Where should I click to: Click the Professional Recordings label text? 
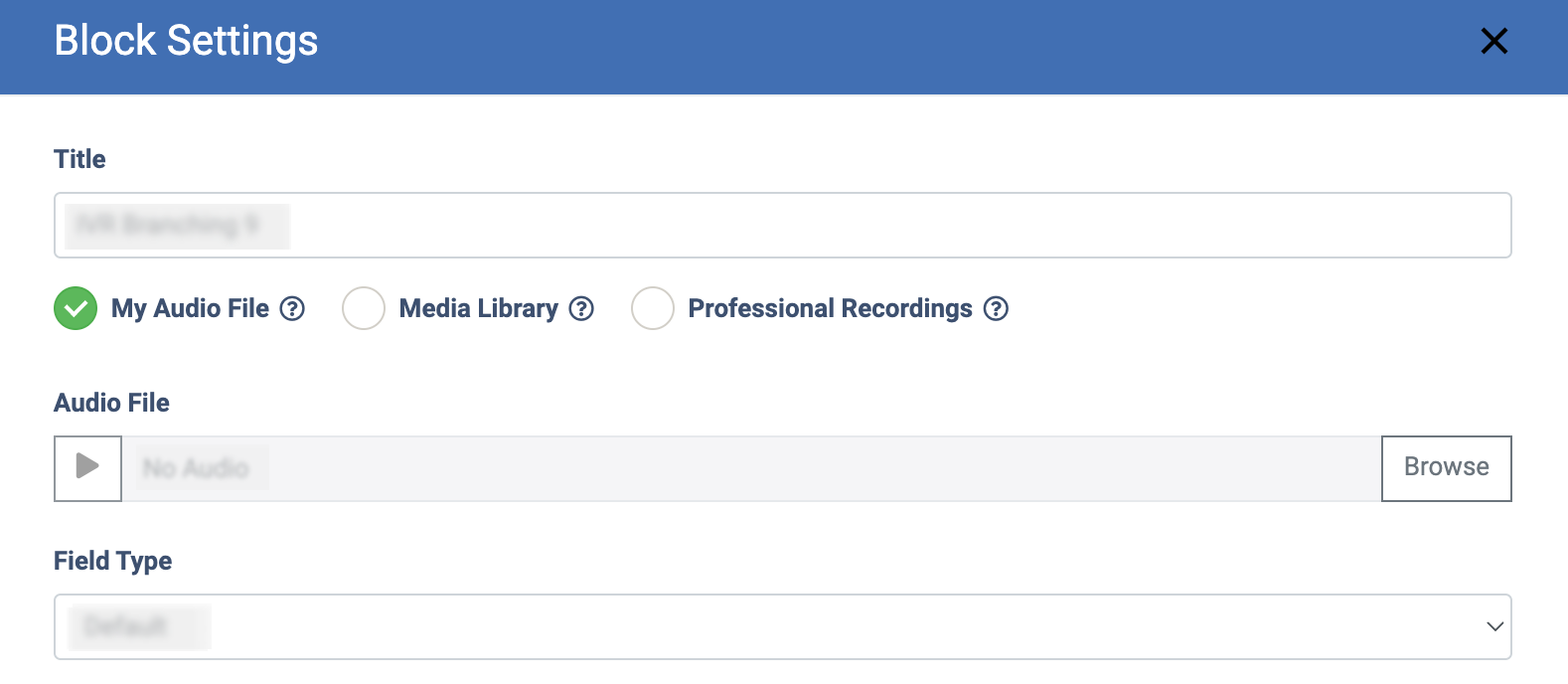click(x=830, y=309)
